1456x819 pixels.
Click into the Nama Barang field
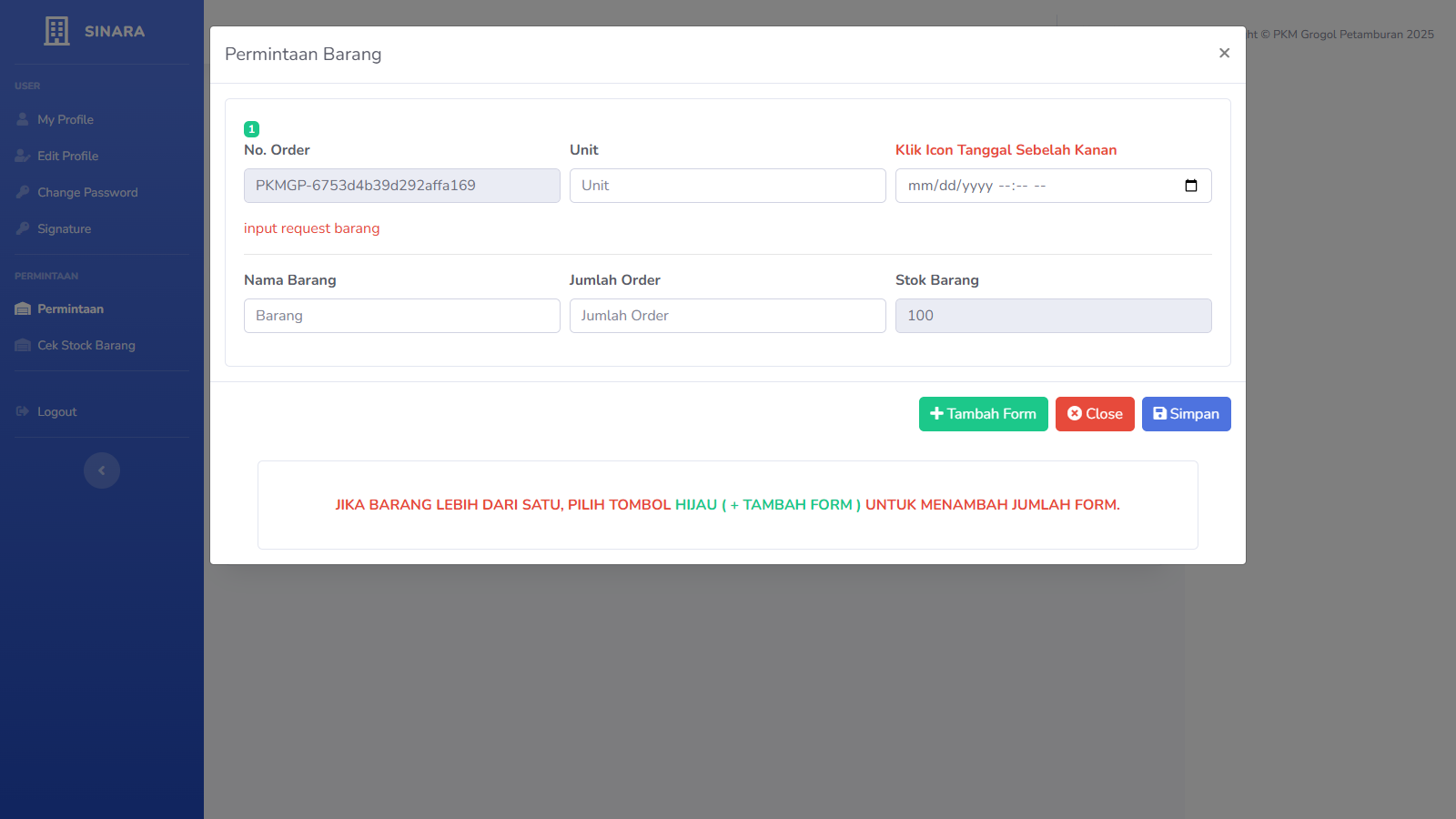click(401, 316)
